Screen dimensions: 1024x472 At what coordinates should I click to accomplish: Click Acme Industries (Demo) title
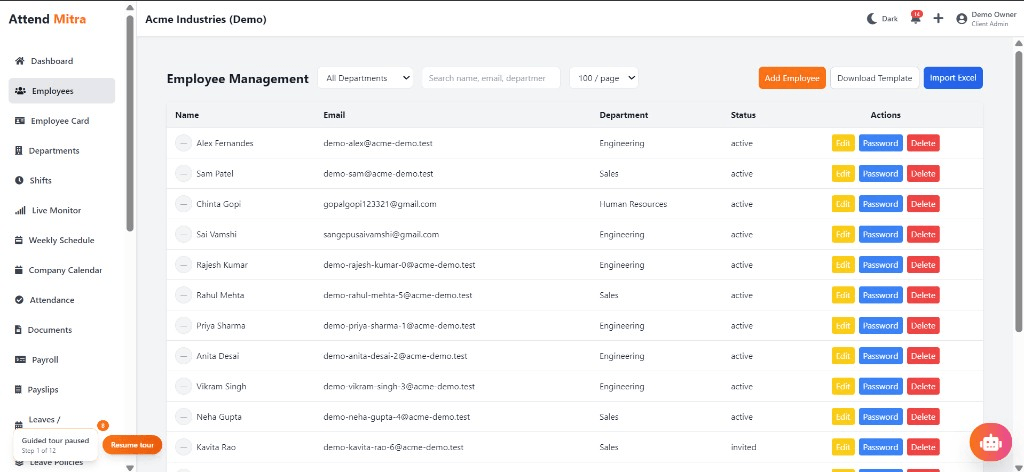pyautogui.click(x=206, y=20)
